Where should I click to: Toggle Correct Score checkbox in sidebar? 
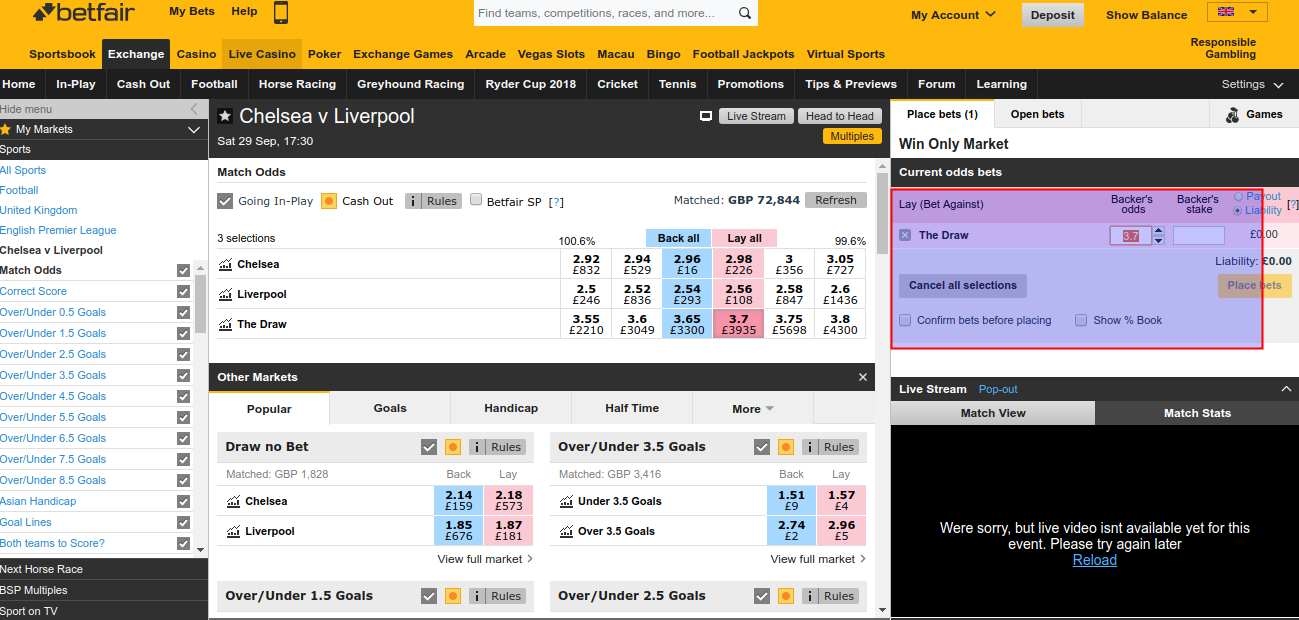183,291
